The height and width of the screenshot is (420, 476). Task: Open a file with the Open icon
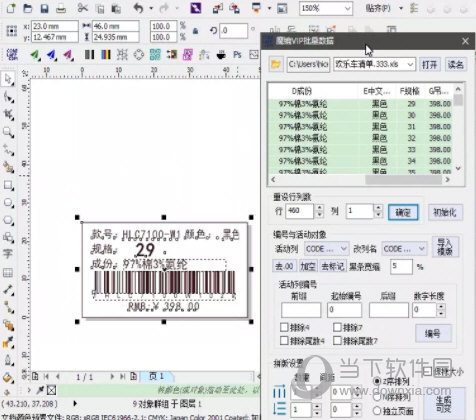pos(28,8)
